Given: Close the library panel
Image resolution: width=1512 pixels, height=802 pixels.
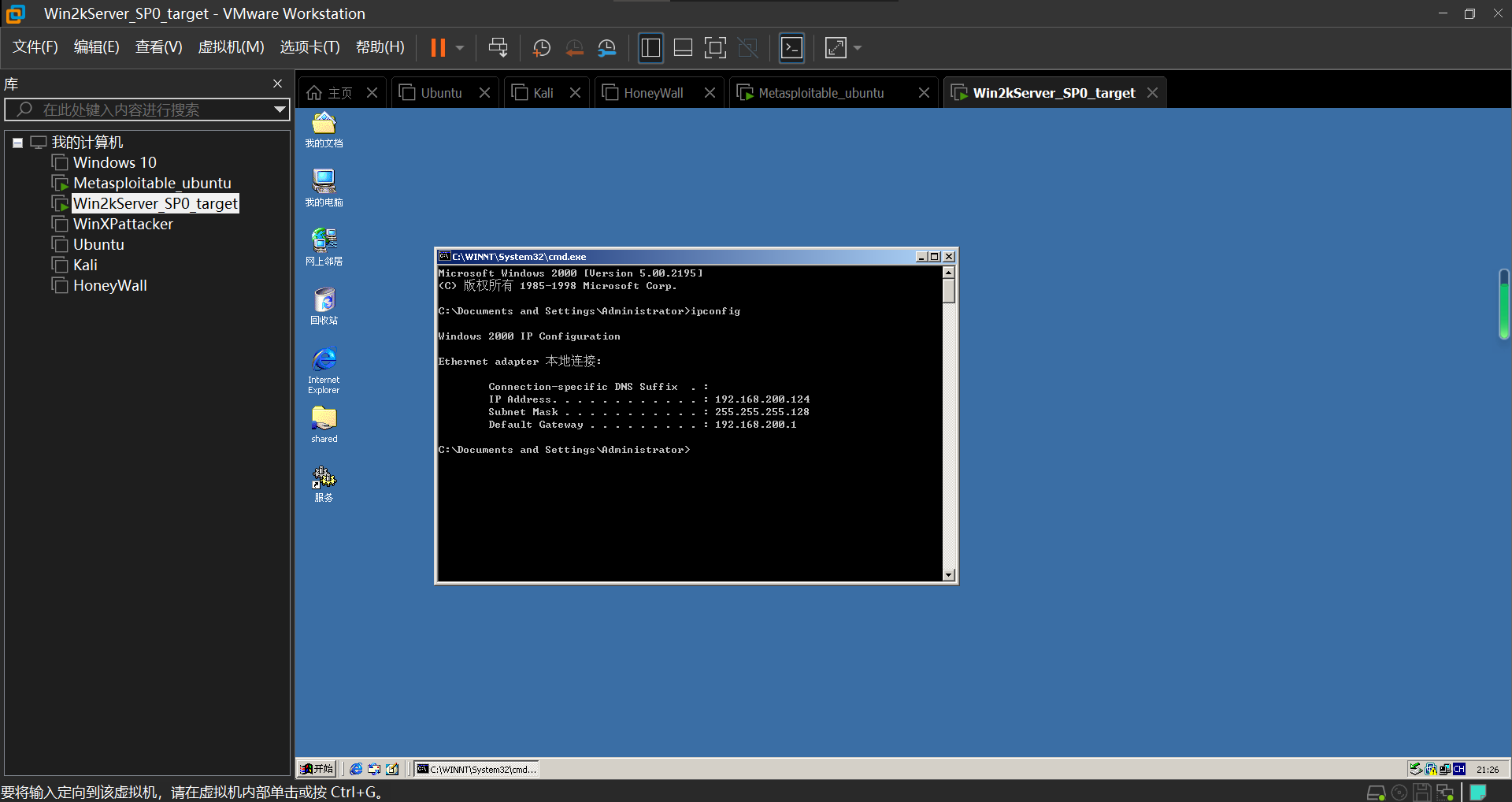Looking at the screenshot, I should pos(277,84).
